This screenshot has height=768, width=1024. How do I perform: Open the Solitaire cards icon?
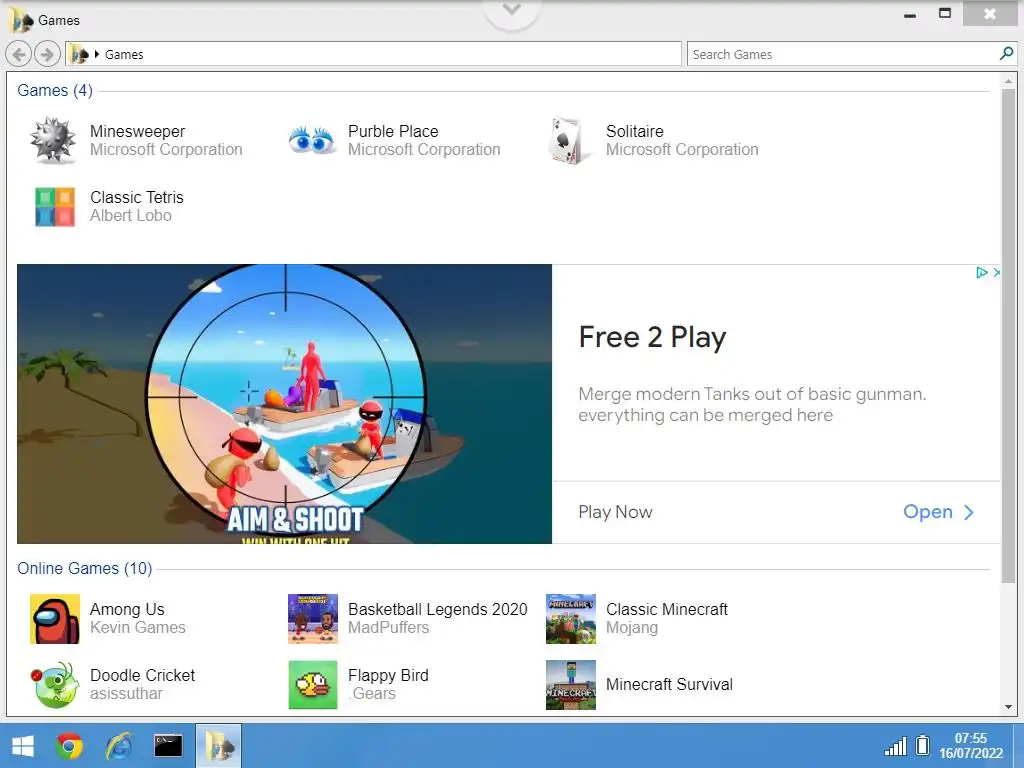569,140
